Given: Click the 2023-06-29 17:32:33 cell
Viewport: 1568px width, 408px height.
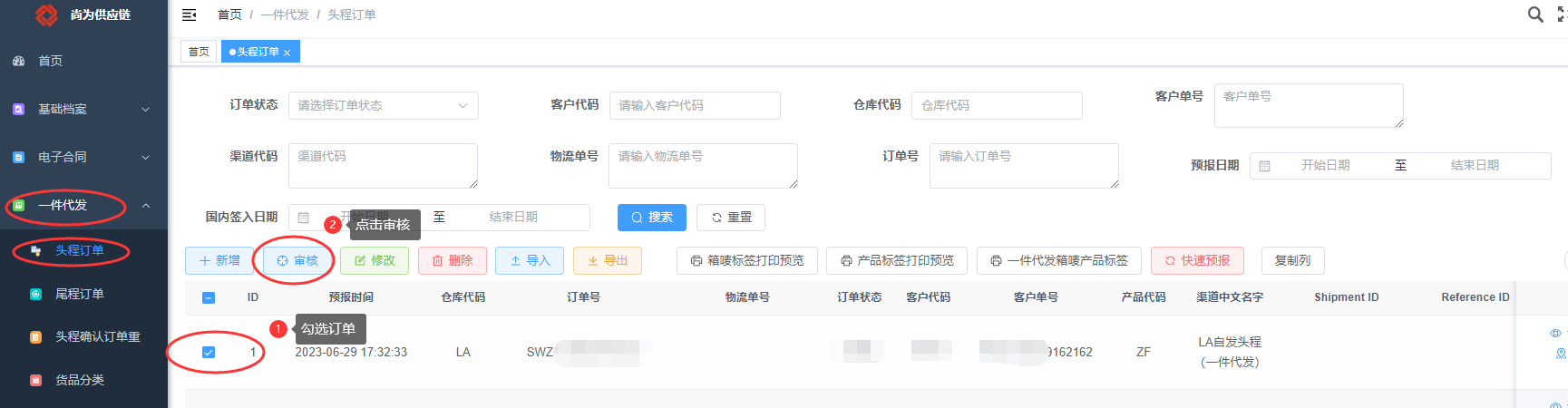Looking at the screenshot, I should tap(351, 352).
